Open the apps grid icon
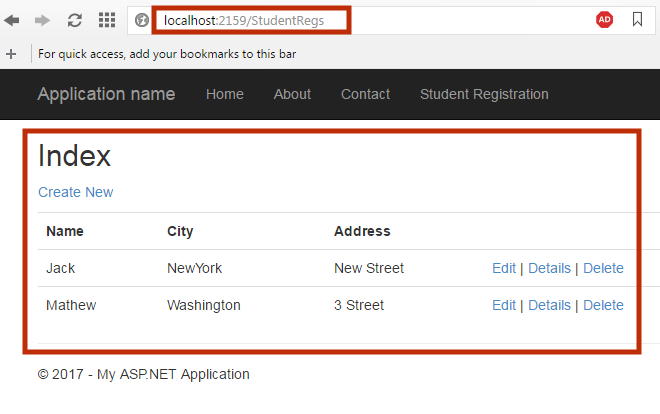The width and height of the screenshot is (660, 414). [107, 20]
